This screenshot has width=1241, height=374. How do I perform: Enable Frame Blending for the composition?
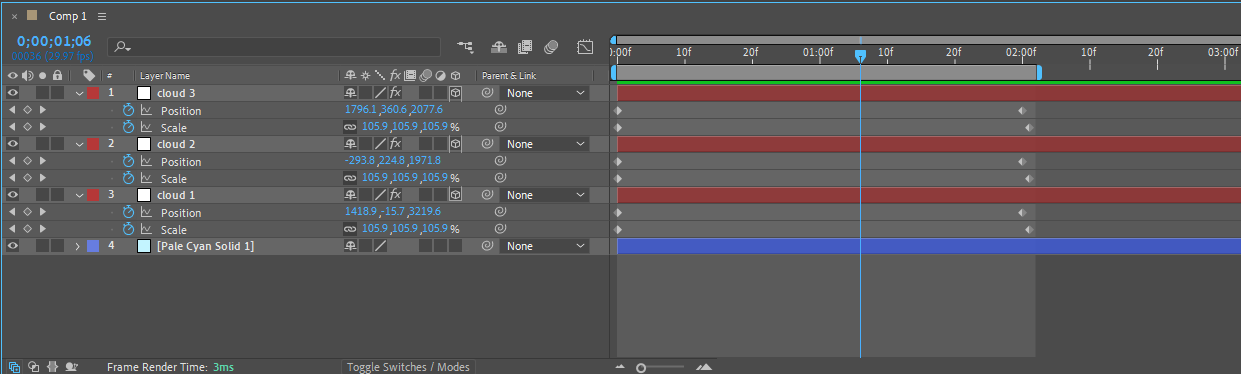(525, 47)
